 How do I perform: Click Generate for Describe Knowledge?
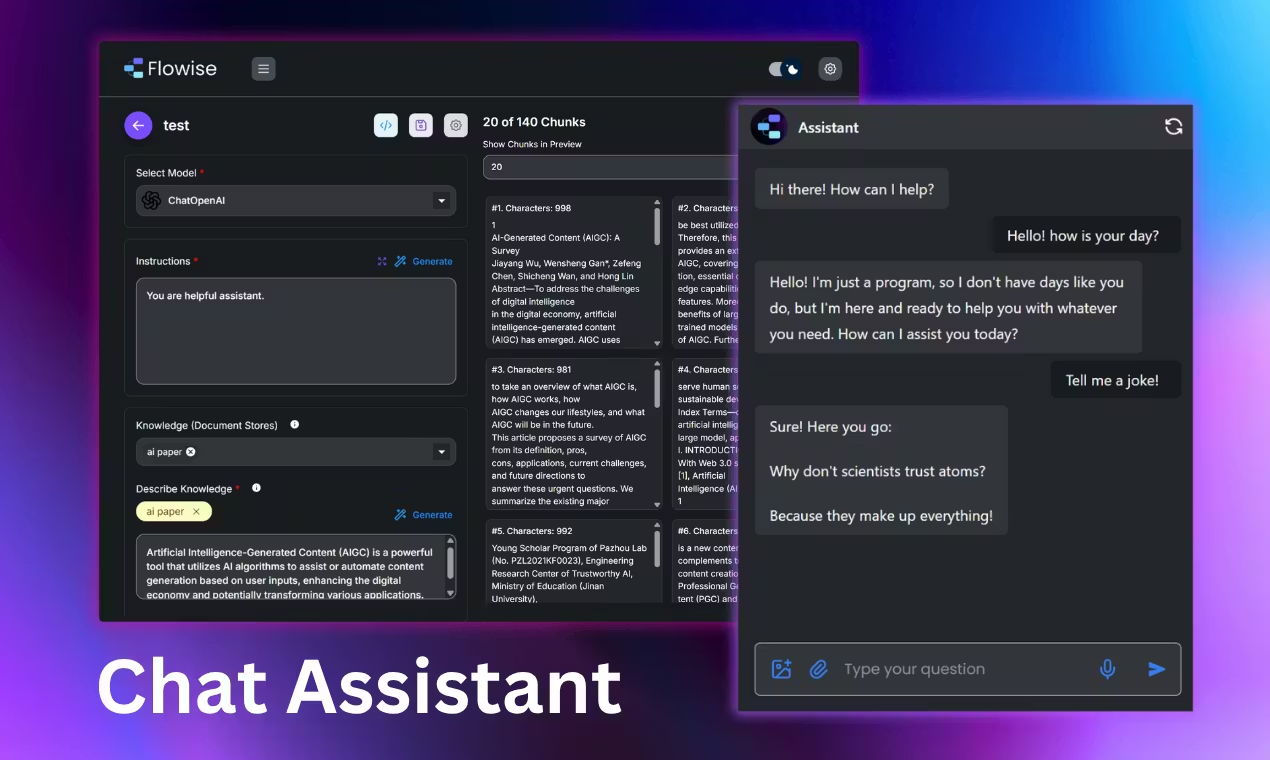click(x=423, y=515)
